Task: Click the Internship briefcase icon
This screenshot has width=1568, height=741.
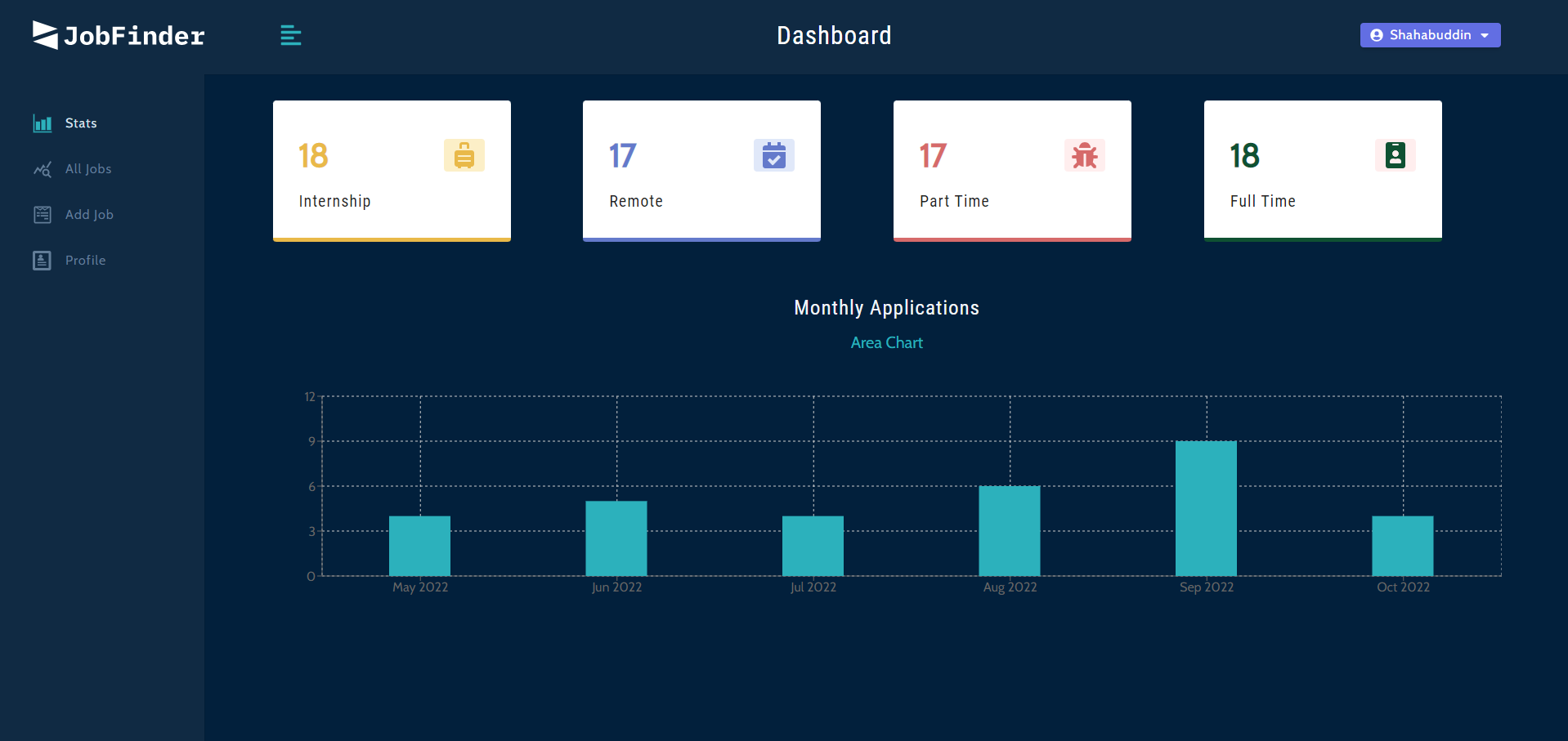Action: (x=464, y=155)
